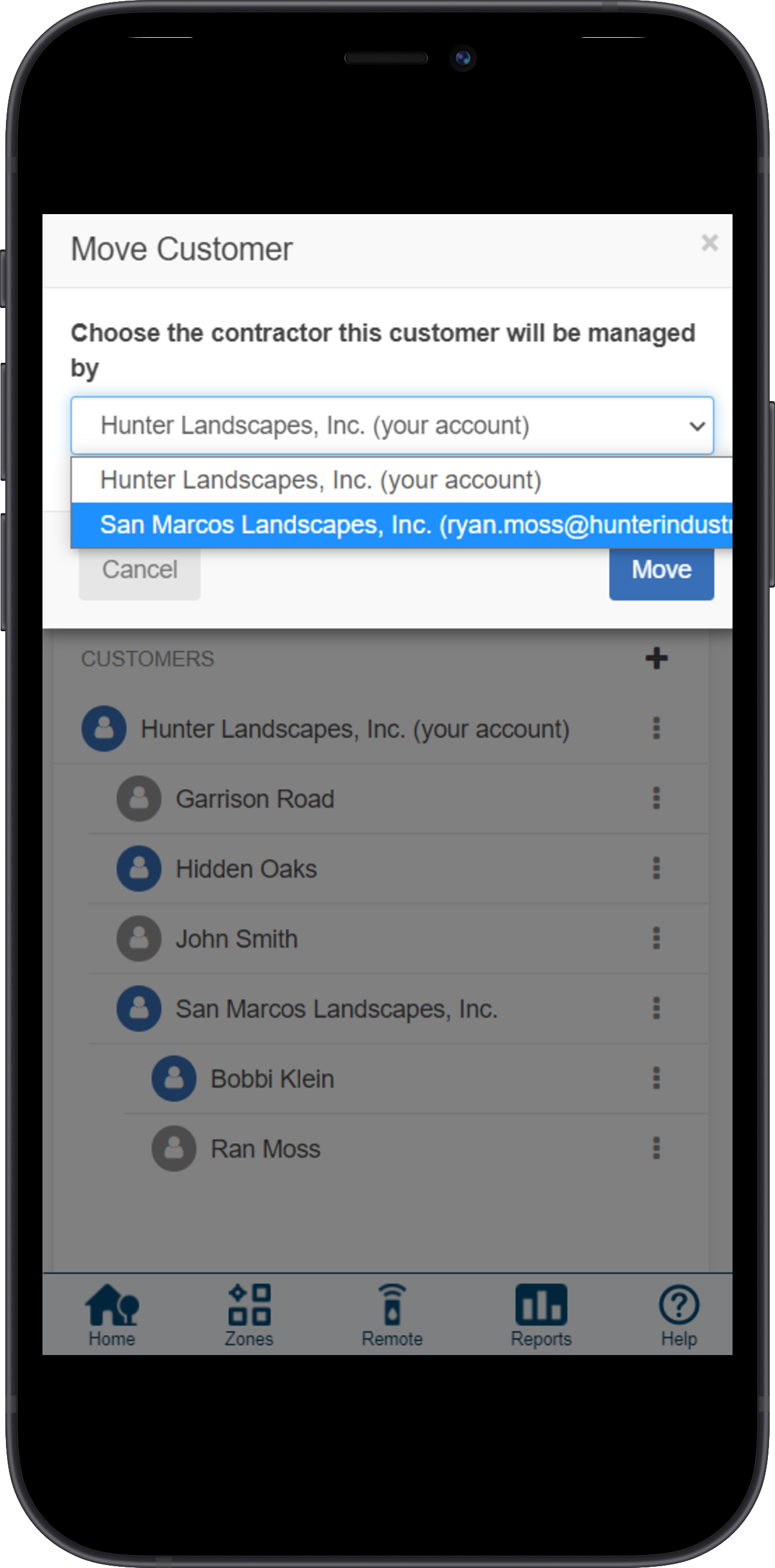This screenshot has width=775, height=1568.
Task: Click Garrison Road avatar icon
Action: coord(139,798)
